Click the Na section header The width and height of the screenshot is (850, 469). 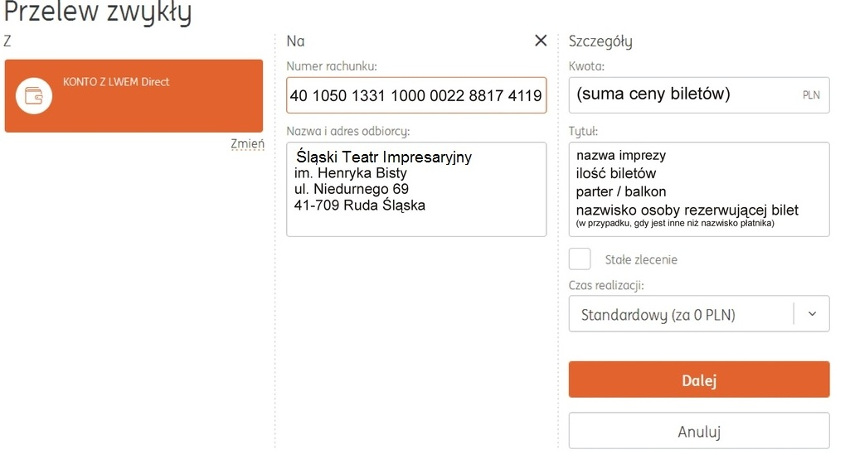(x=295, y=41)
